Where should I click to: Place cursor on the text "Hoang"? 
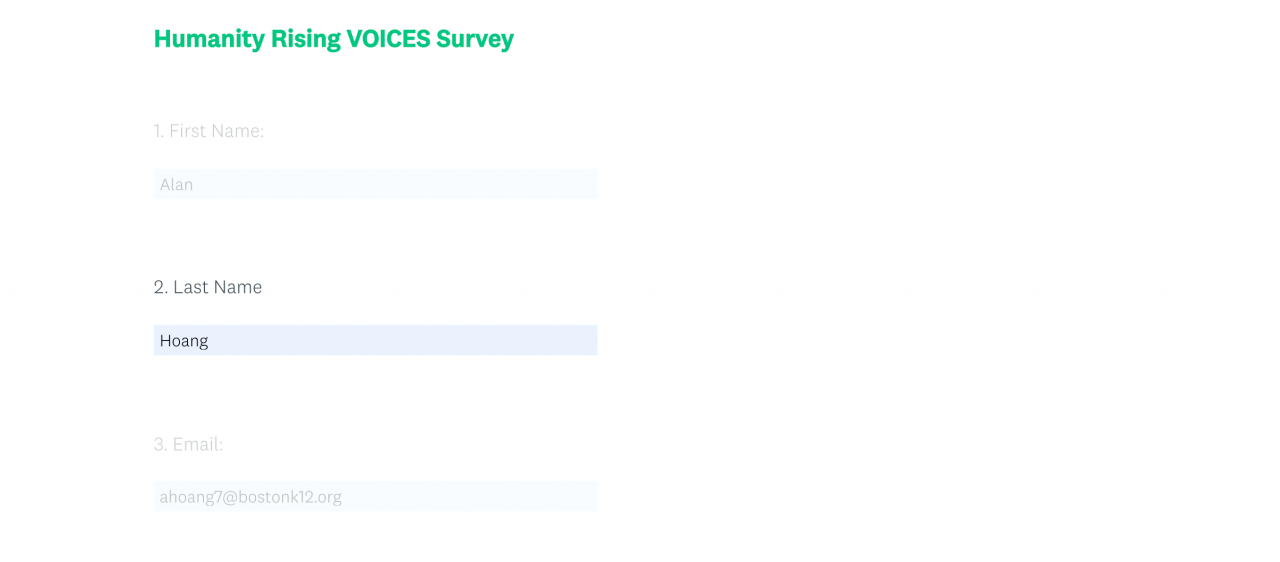click(x=184, y=341)
